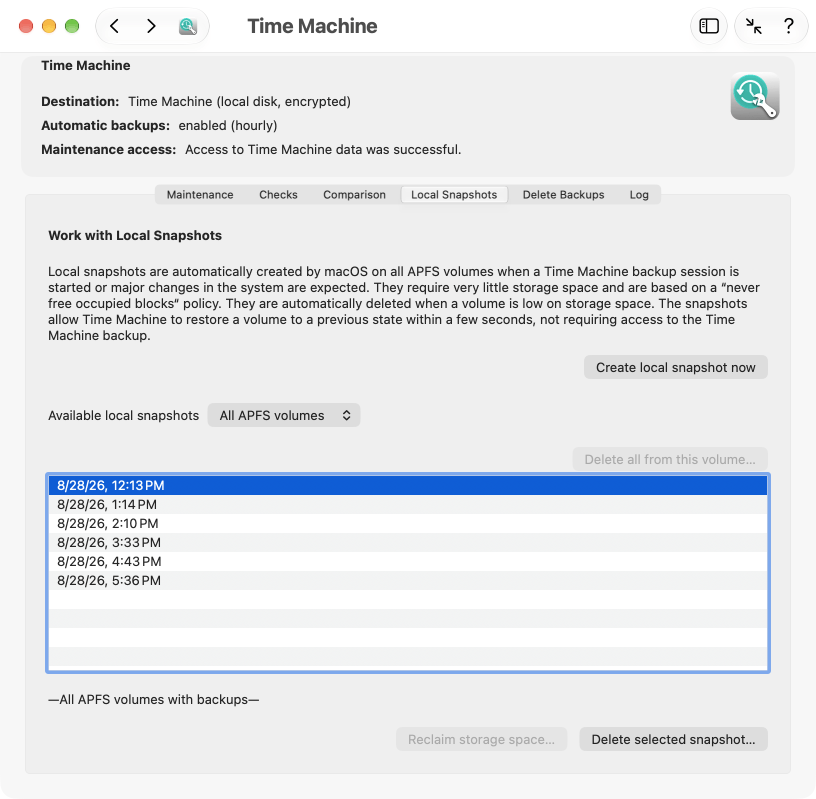The height and width of the screenshot is (799, 816).
Task: Click the green zoom window button
Action: coord(72,26)
